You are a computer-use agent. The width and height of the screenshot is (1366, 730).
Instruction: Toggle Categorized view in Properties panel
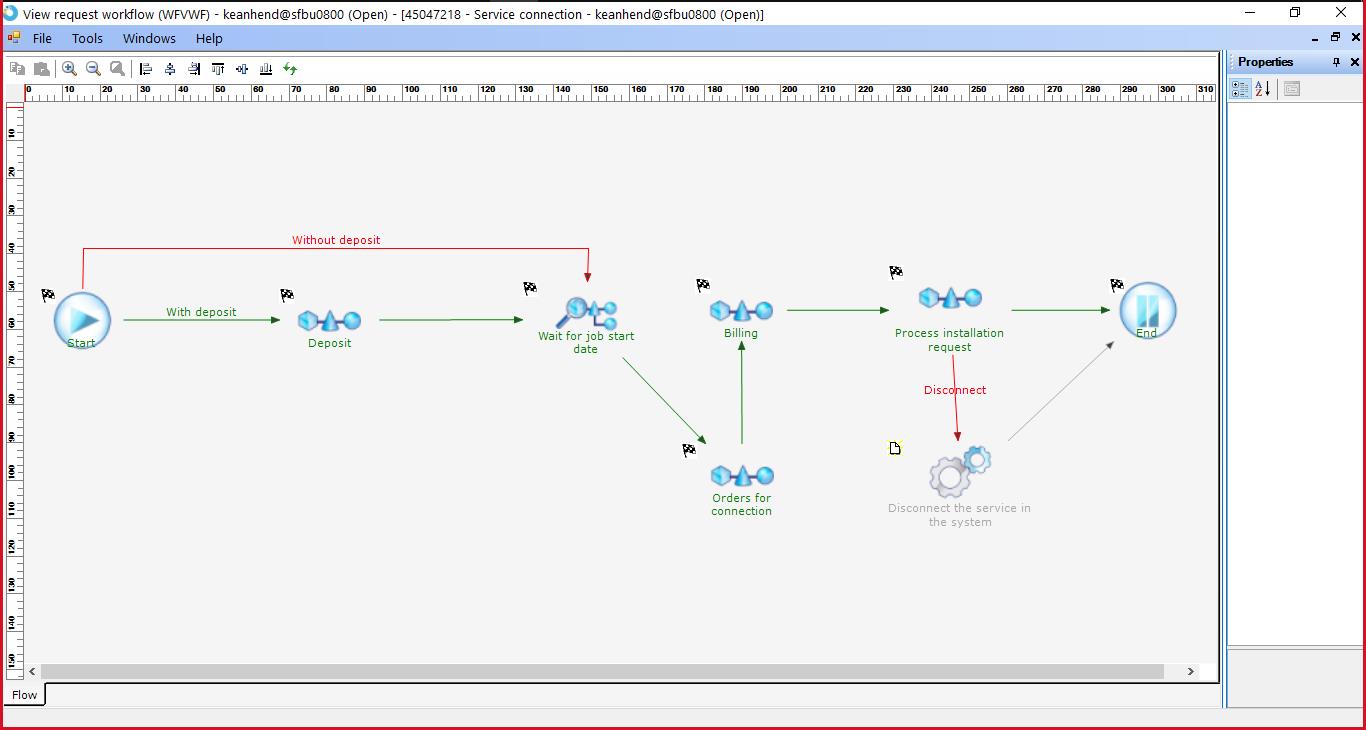(1240, 89)
